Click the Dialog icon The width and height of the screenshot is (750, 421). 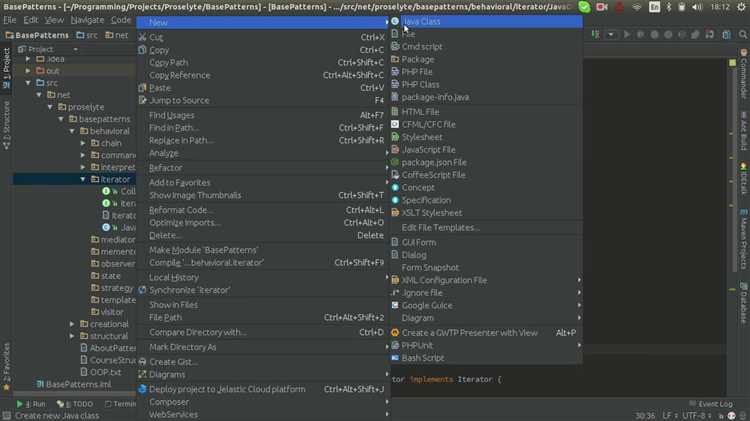pos(395,255)
